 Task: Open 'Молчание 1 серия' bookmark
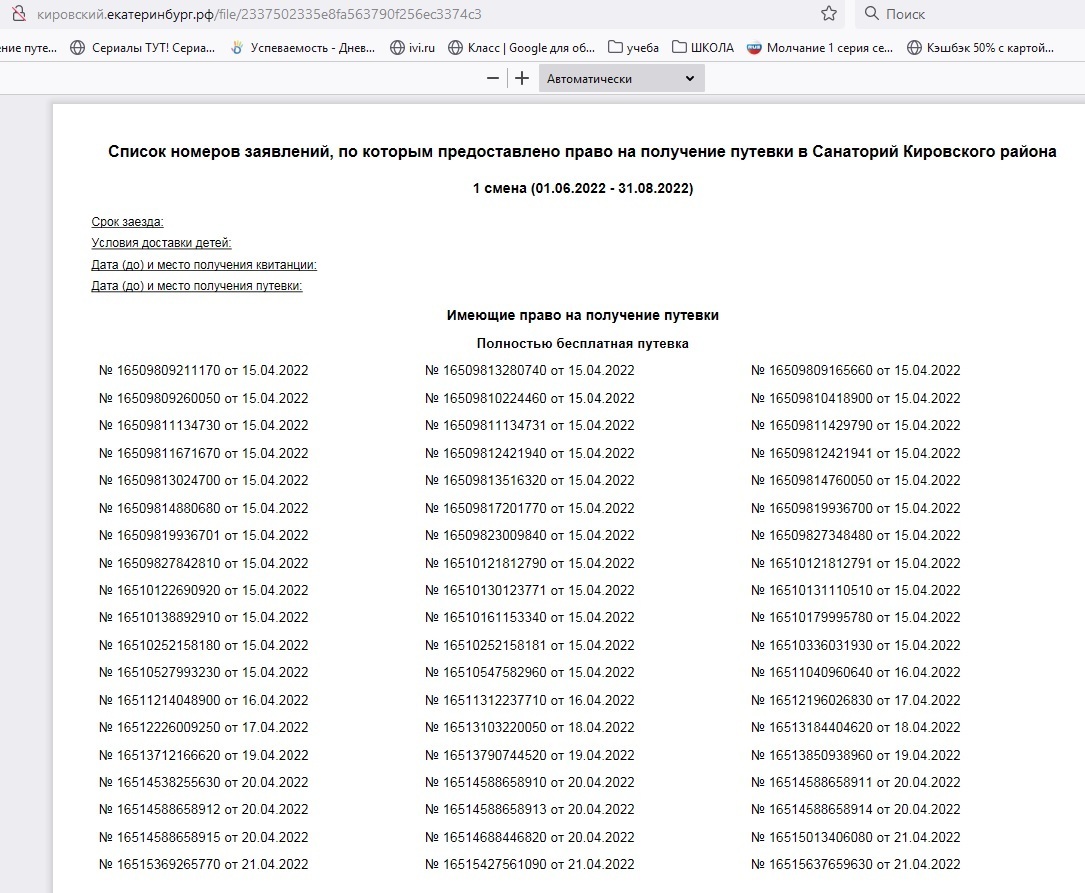point(819,47)
